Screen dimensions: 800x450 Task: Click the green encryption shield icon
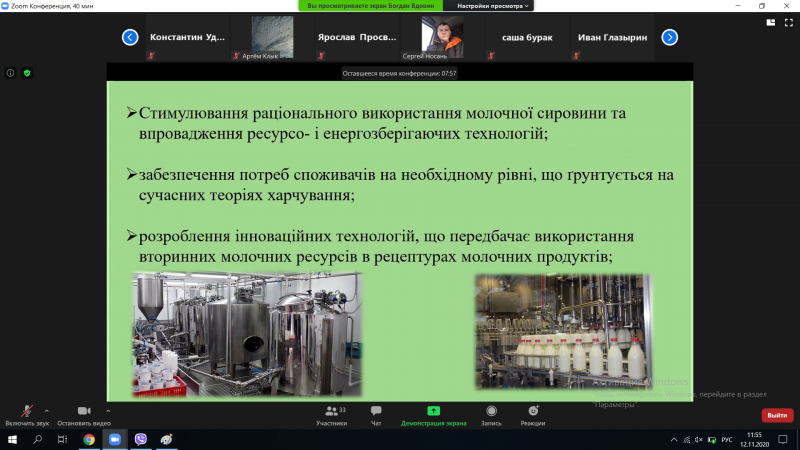[27, 73]
